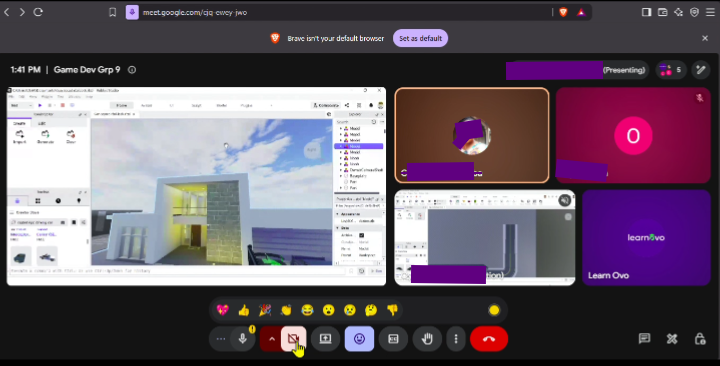
Task: Go forward with the browser forward arrow
Action: click(x=22, y=12)
